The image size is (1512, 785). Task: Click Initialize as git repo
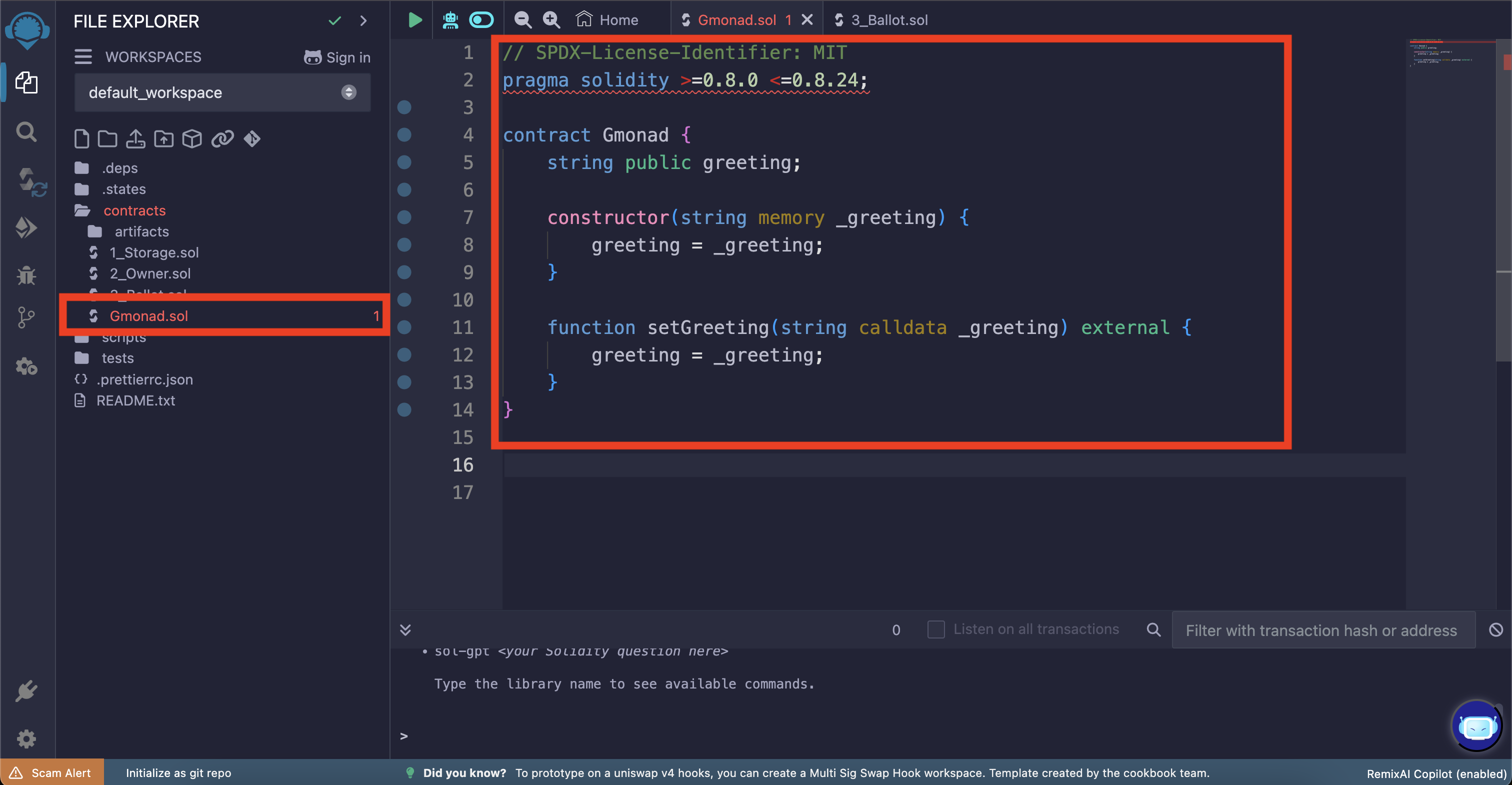tap(178, 772)
